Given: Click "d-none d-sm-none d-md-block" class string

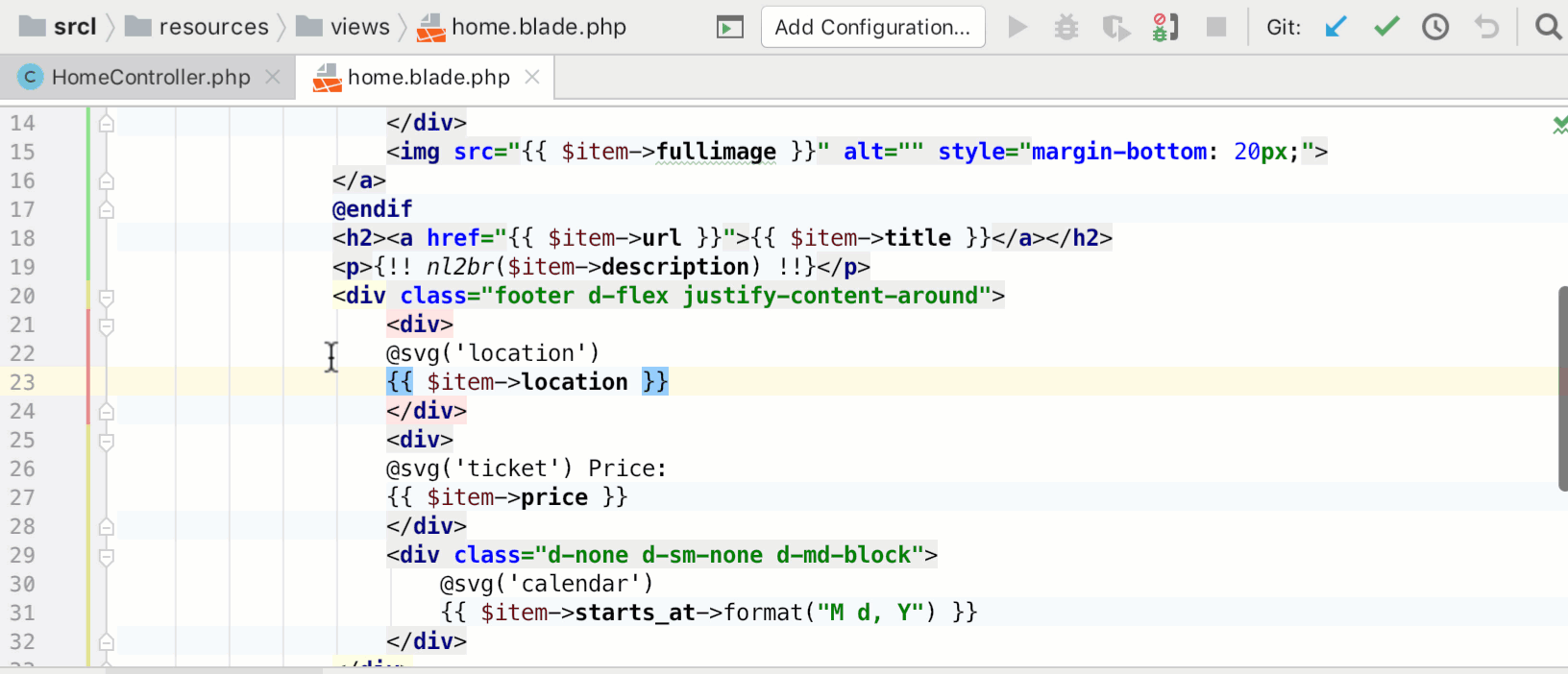Looking at the screenshot, I should tap(729, 555).
